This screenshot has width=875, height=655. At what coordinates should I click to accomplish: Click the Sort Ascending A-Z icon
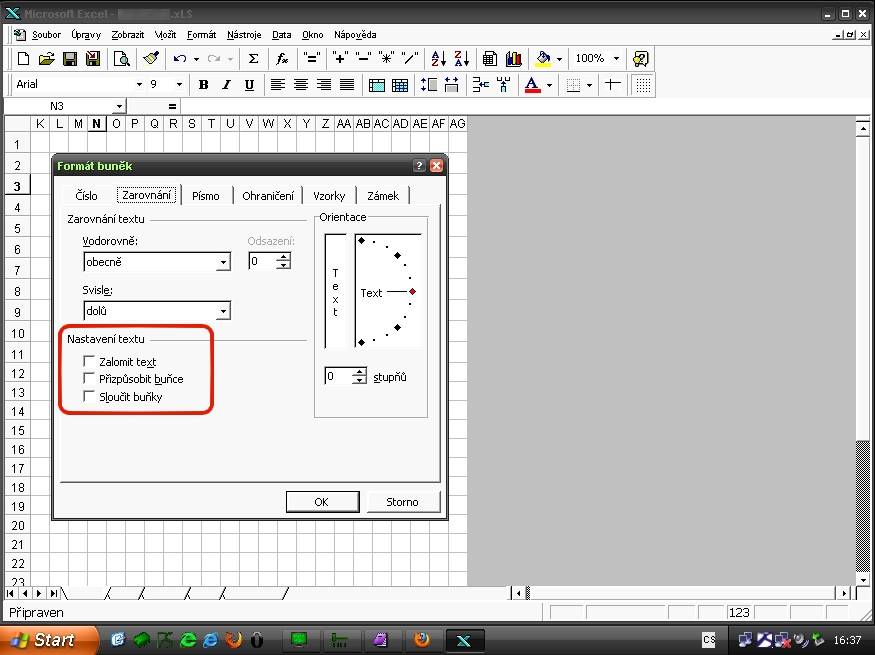click(x=438, y=58)
